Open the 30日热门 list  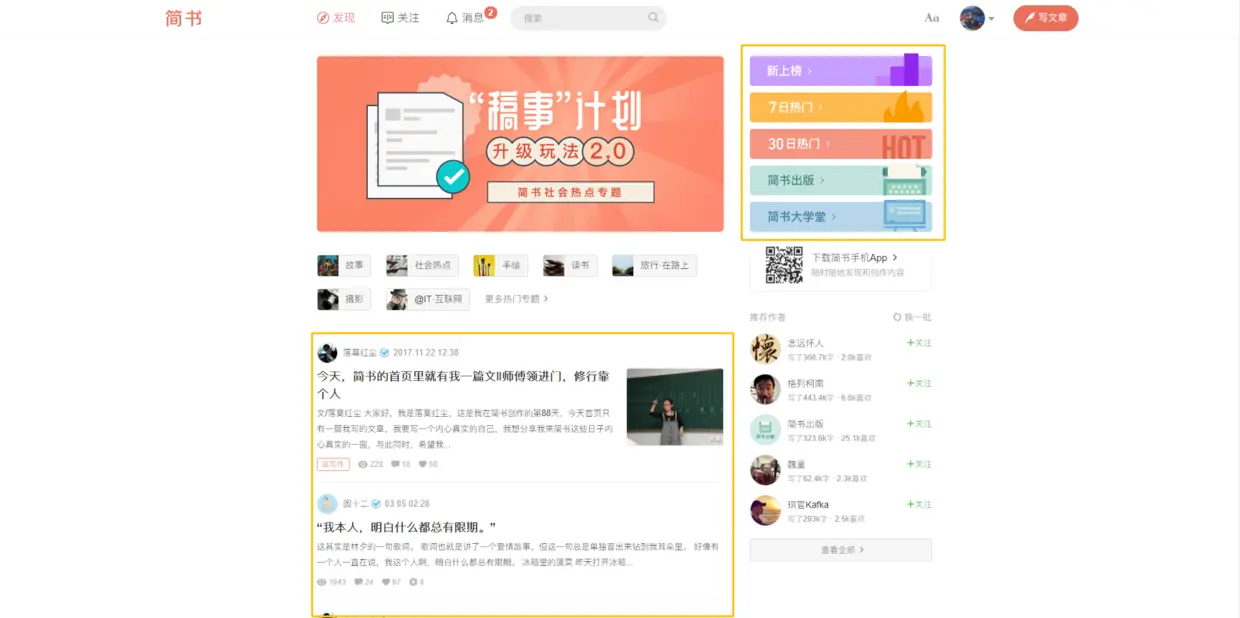(x=841, y=144)
